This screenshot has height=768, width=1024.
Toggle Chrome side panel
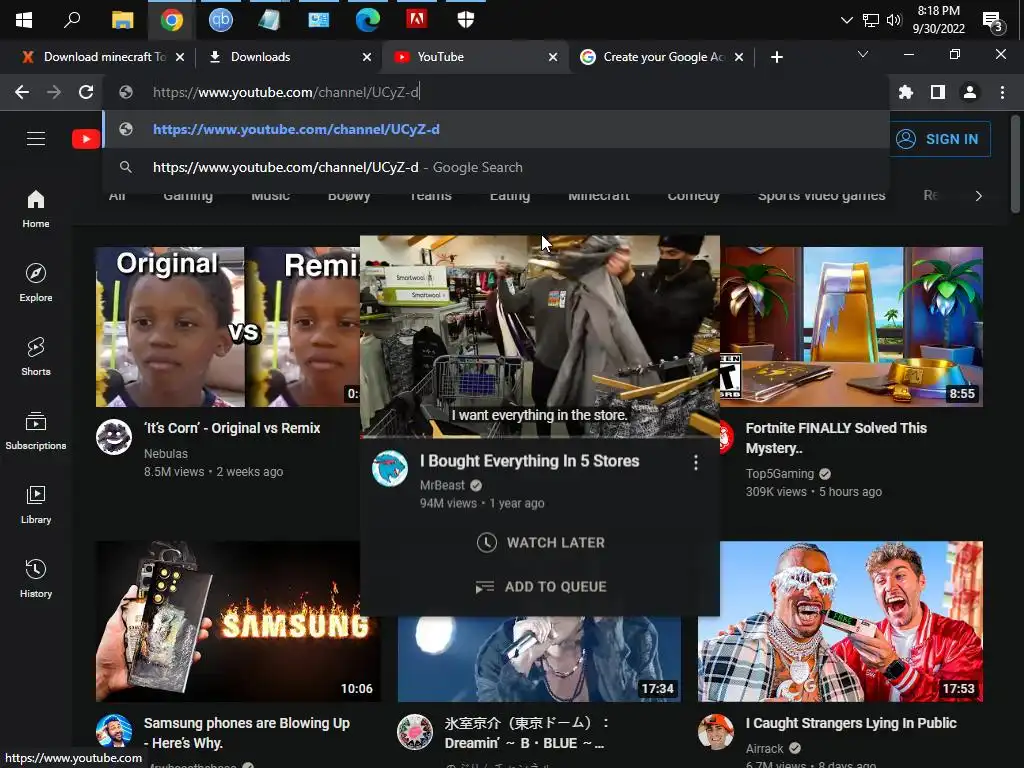click(x=938, y=92)
